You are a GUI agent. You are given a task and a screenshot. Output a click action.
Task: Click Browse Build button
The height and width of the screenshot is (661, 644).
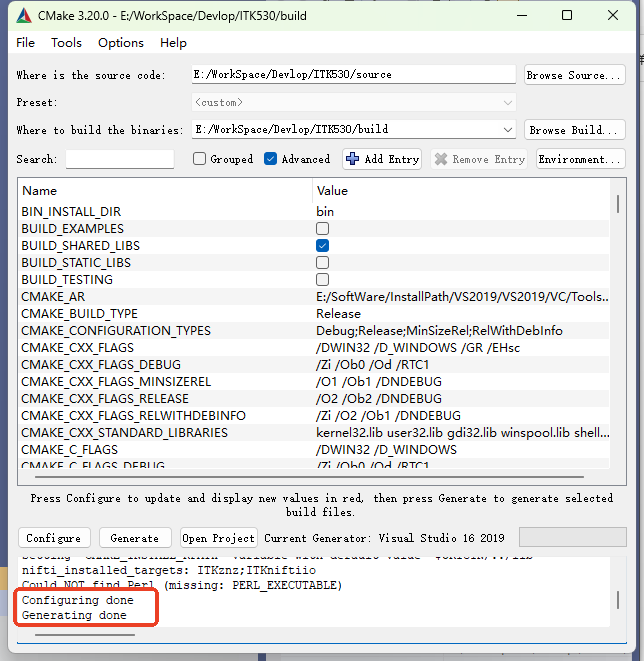(574, 130)
